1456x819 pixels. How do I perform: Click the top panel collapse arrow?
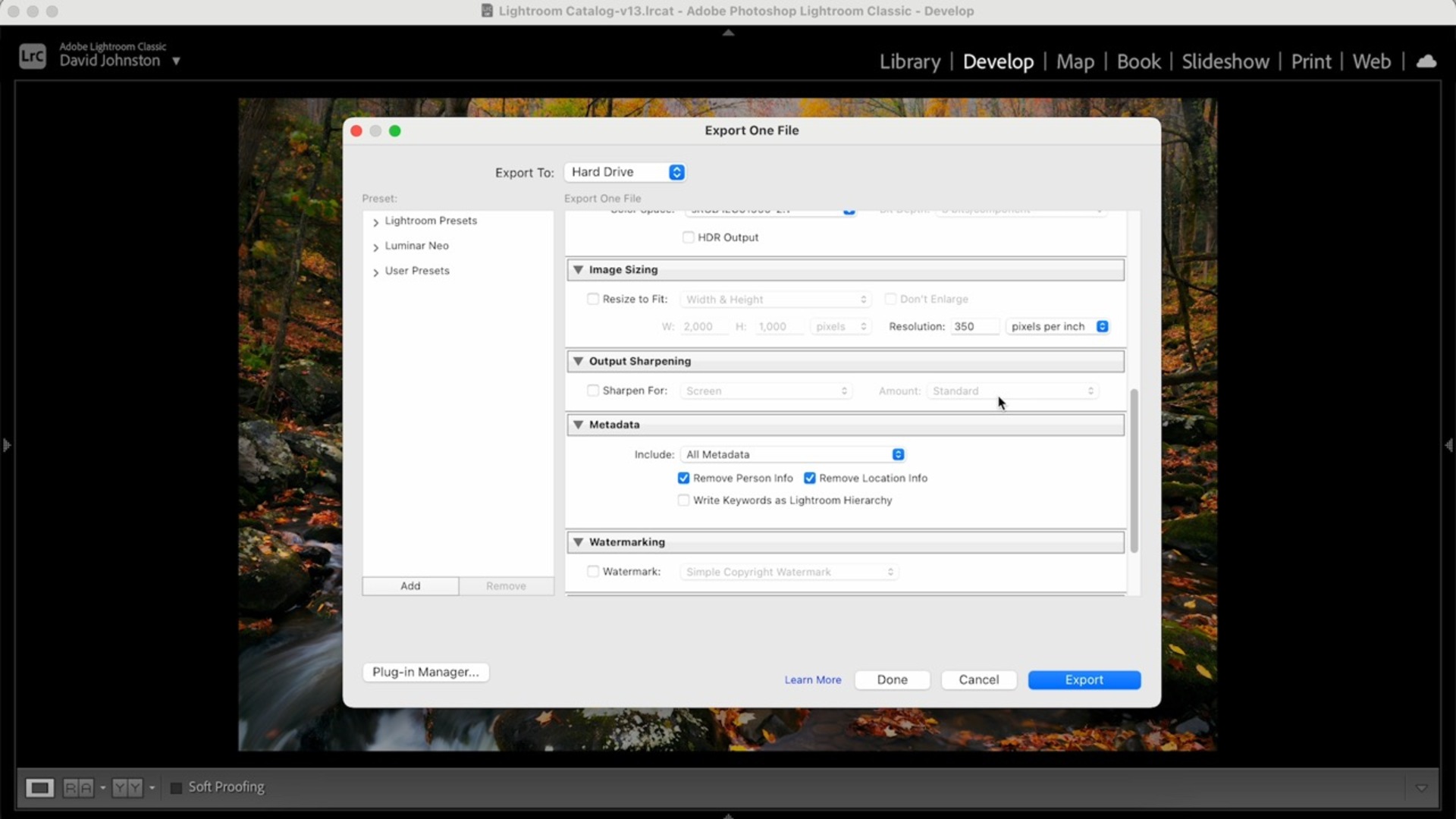point(728,33)
